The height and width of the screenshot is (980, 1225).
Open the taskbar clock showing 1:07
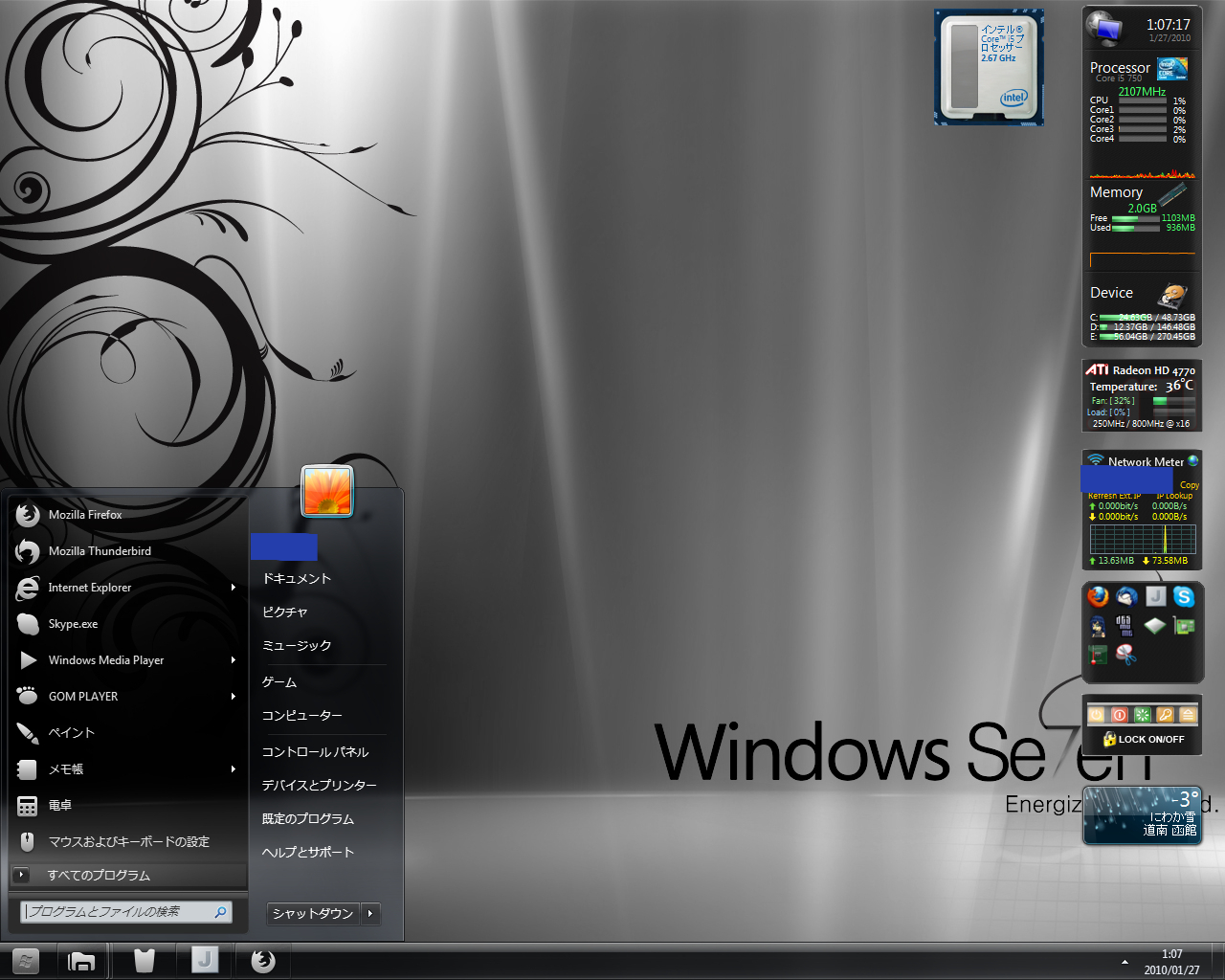[1171, 962]
